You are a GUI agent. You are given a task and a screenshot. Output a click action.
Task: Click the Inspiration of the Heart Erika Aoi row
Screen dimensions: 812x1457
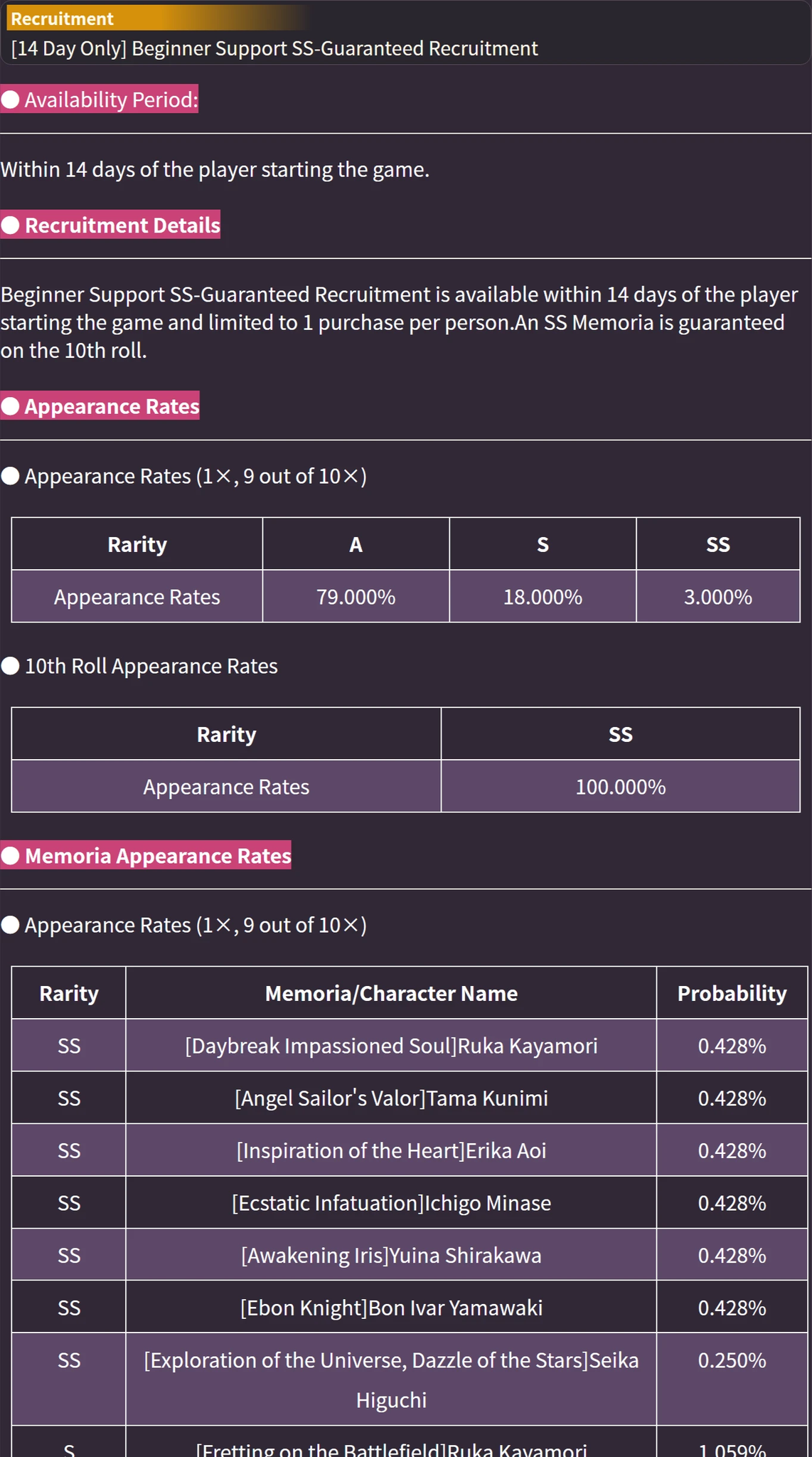(410, 1150)
